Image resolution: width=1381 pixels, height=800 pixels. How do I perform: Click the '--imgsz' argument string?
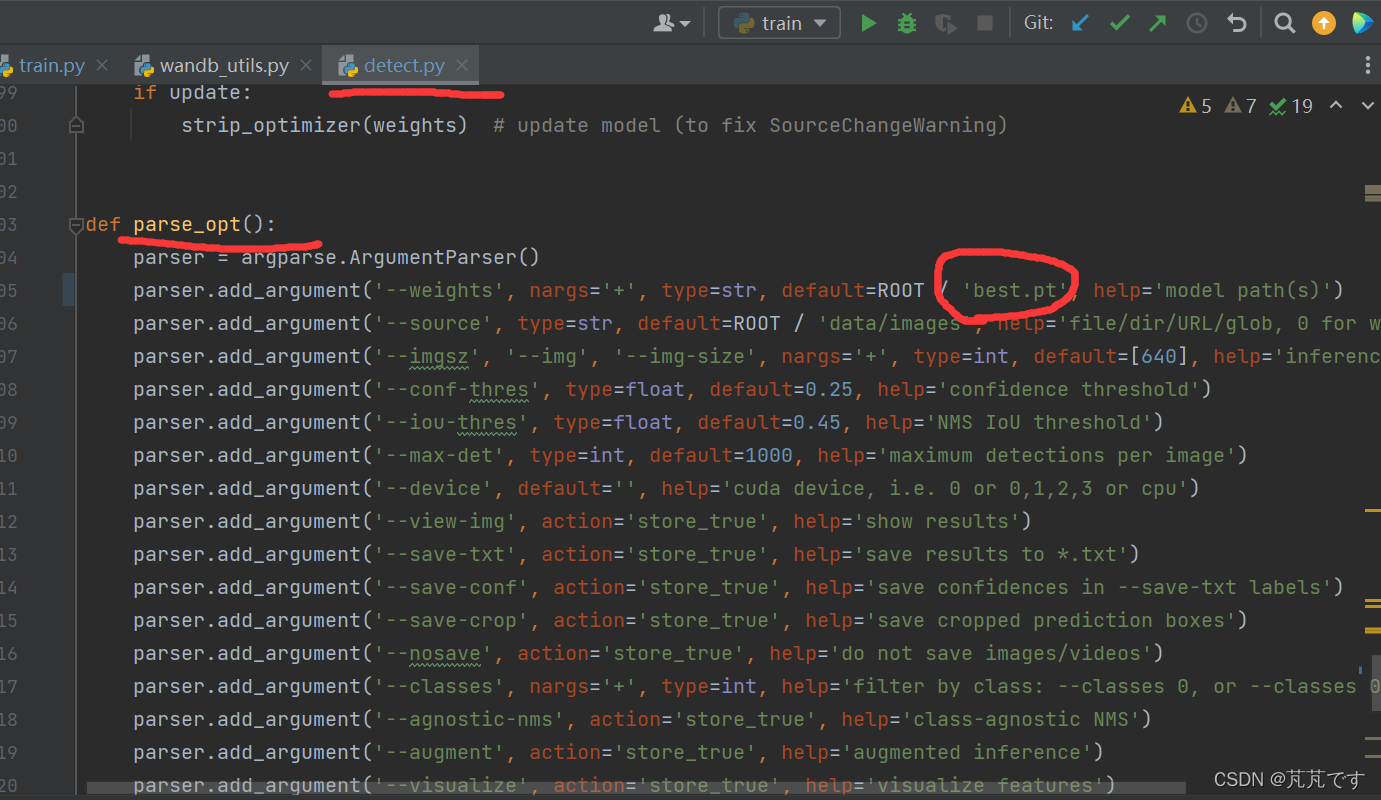coord(433,357)
